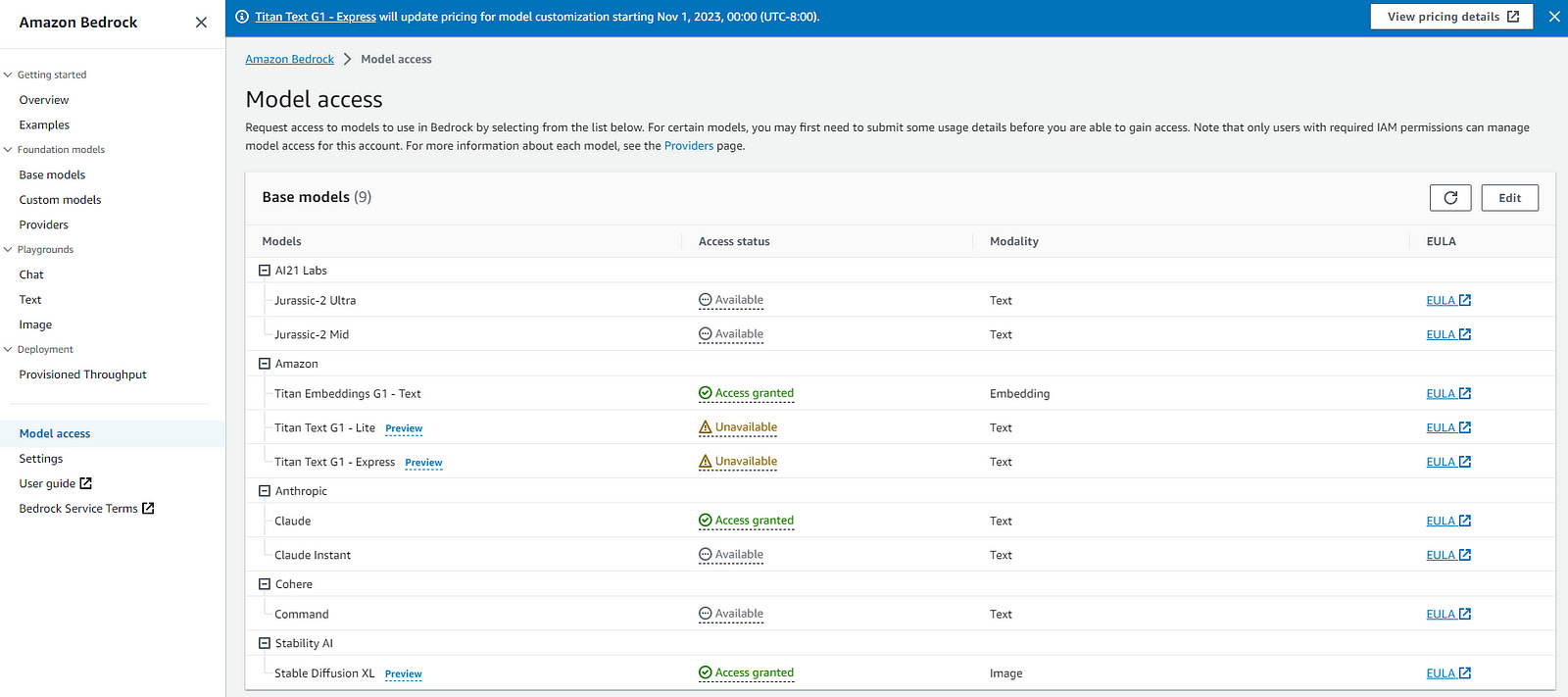Click Unavailable status for Titan Text Lite
This screenshot has width=1568, height=697.
tap(738, 427)
